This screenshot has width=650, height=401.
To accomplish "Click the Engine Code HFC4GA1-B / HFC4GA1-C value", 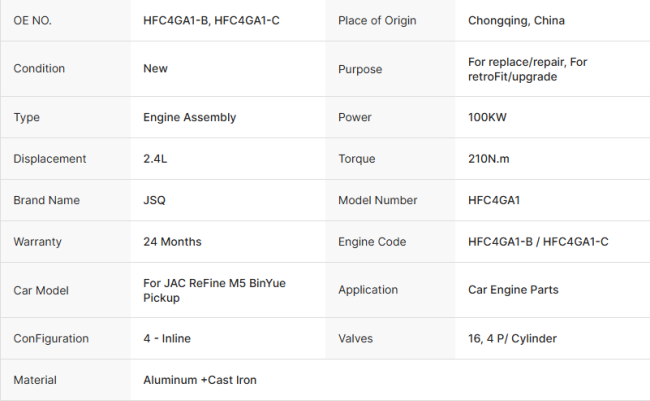I will 538,242.
